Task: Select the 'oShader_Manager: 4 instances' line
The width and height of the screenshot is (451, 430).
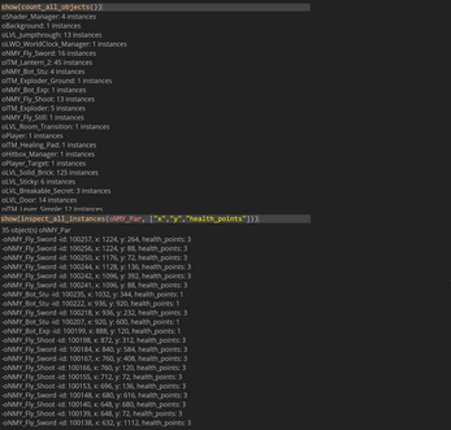Action: point(49,17)
